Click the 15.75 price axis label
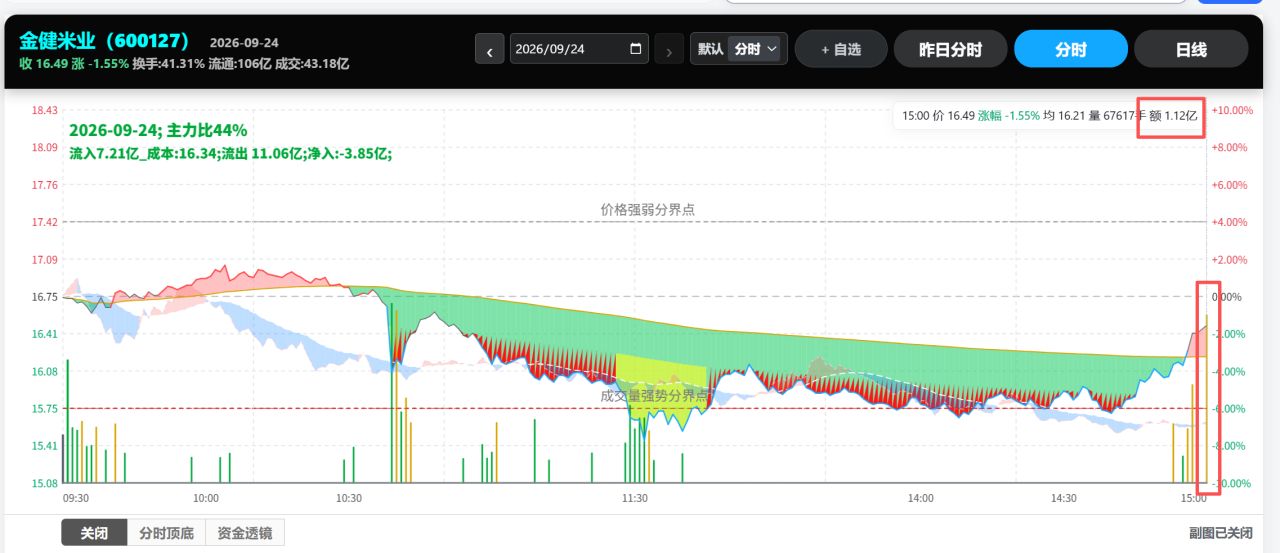 pos(45,409)
